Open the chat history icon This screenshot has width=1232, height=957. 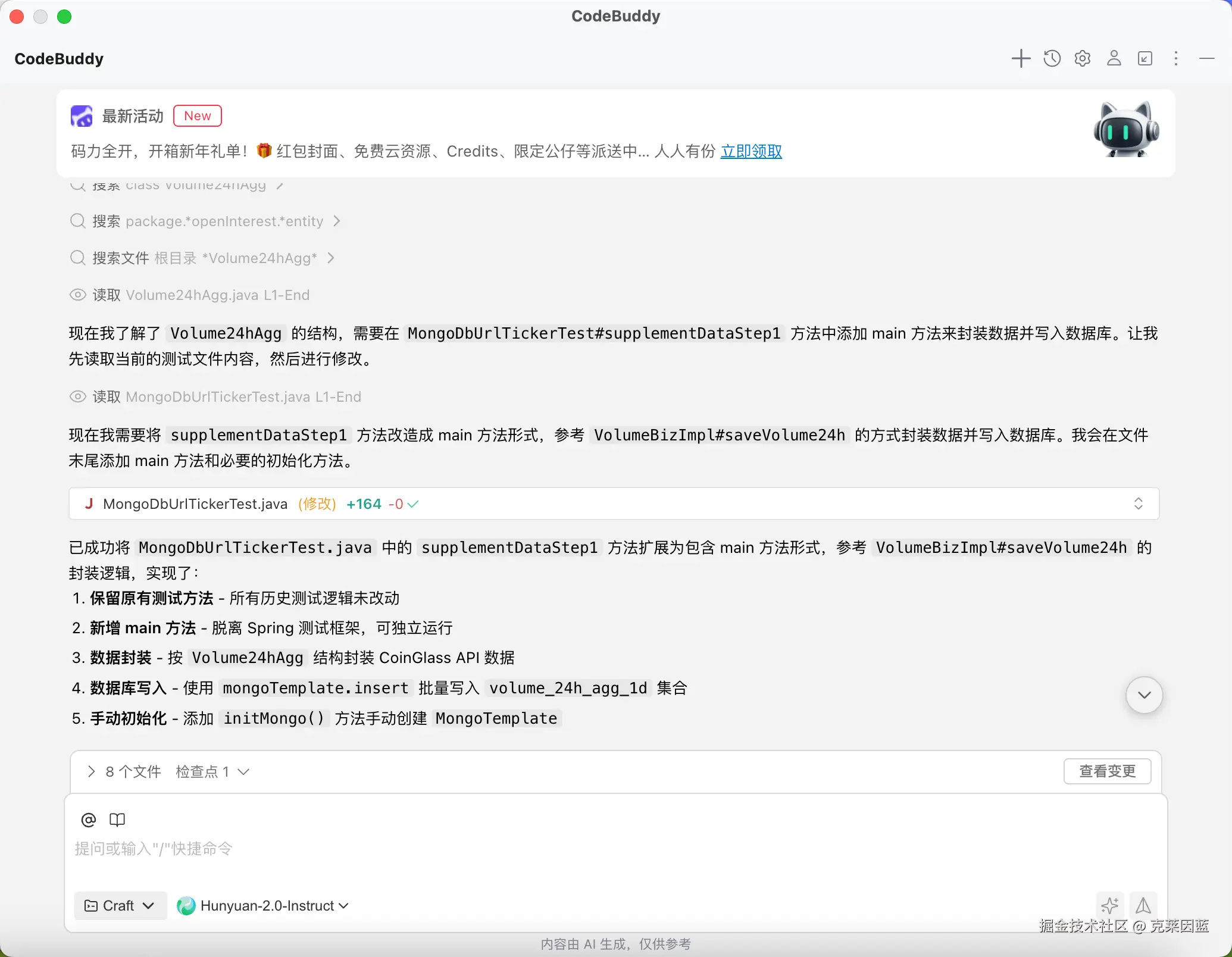[x=1051, y=58]
